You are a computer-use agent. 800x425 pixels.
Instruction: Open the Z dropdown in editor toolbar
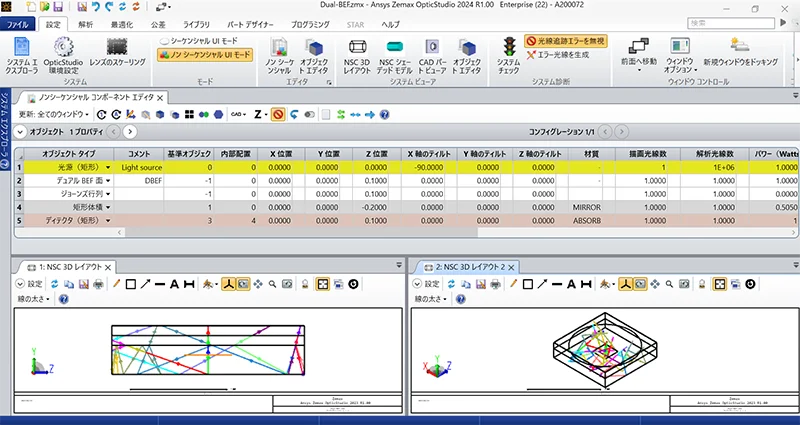click(261, 115)
